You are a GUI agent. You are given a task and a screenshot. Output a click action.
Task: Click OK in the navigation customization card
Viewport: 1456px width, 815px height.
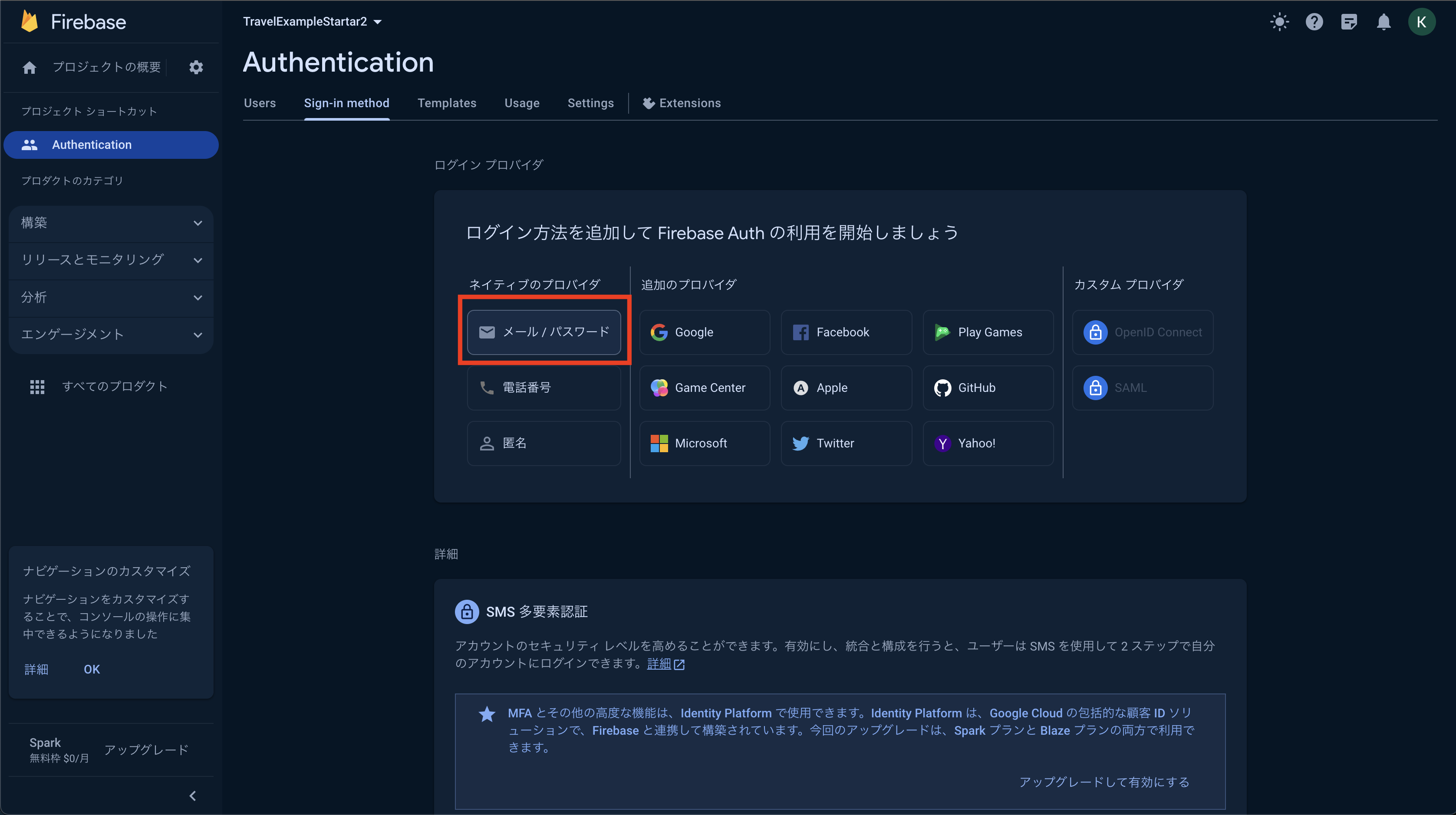pyautogui.click(x=92, y=669)
